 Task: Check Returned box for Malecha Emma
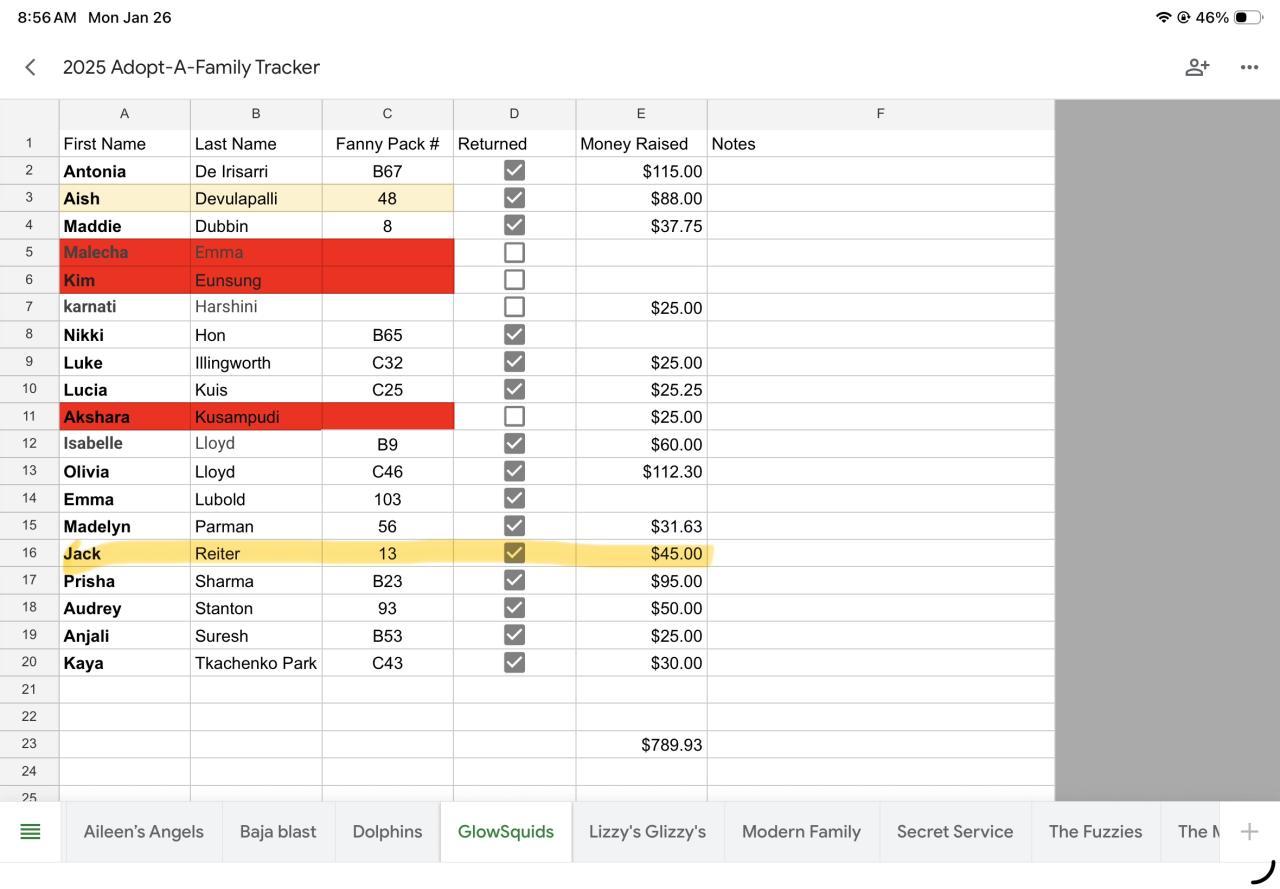[x=514, y=252]
